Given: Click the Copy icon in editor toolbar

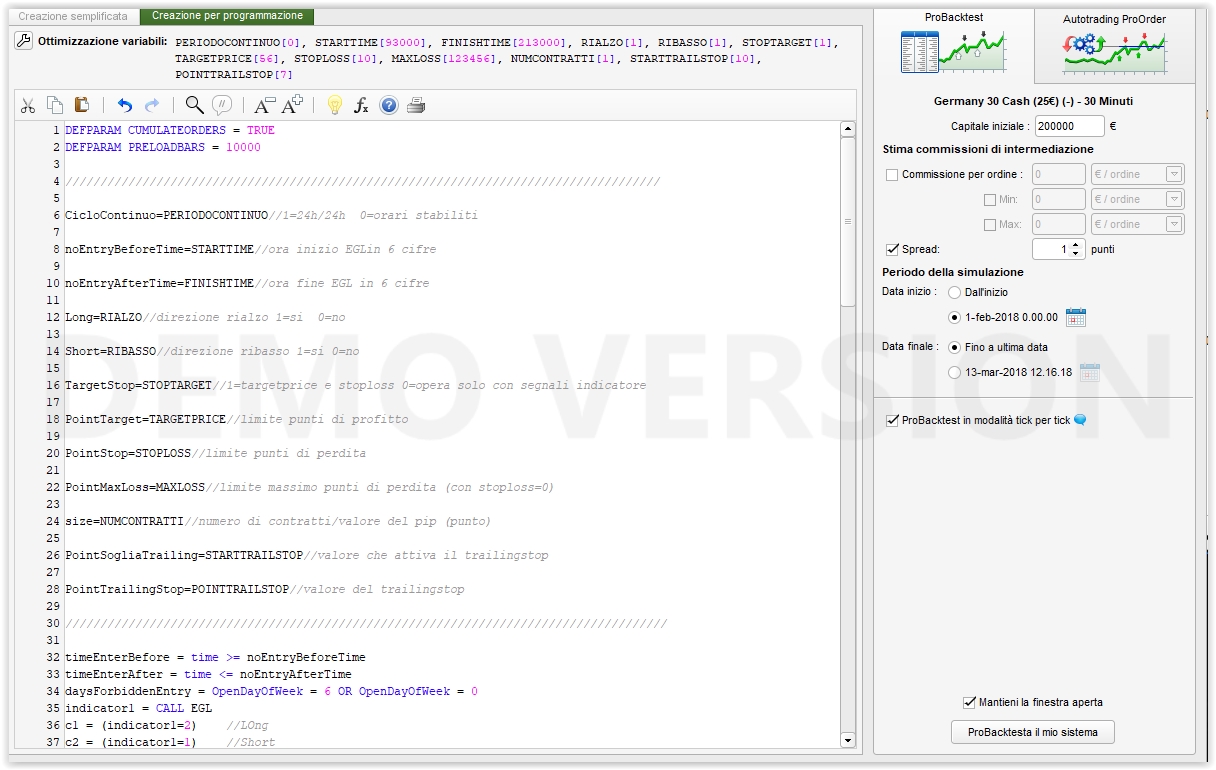Looking at the screenshot, I should (x=55, y=105).
